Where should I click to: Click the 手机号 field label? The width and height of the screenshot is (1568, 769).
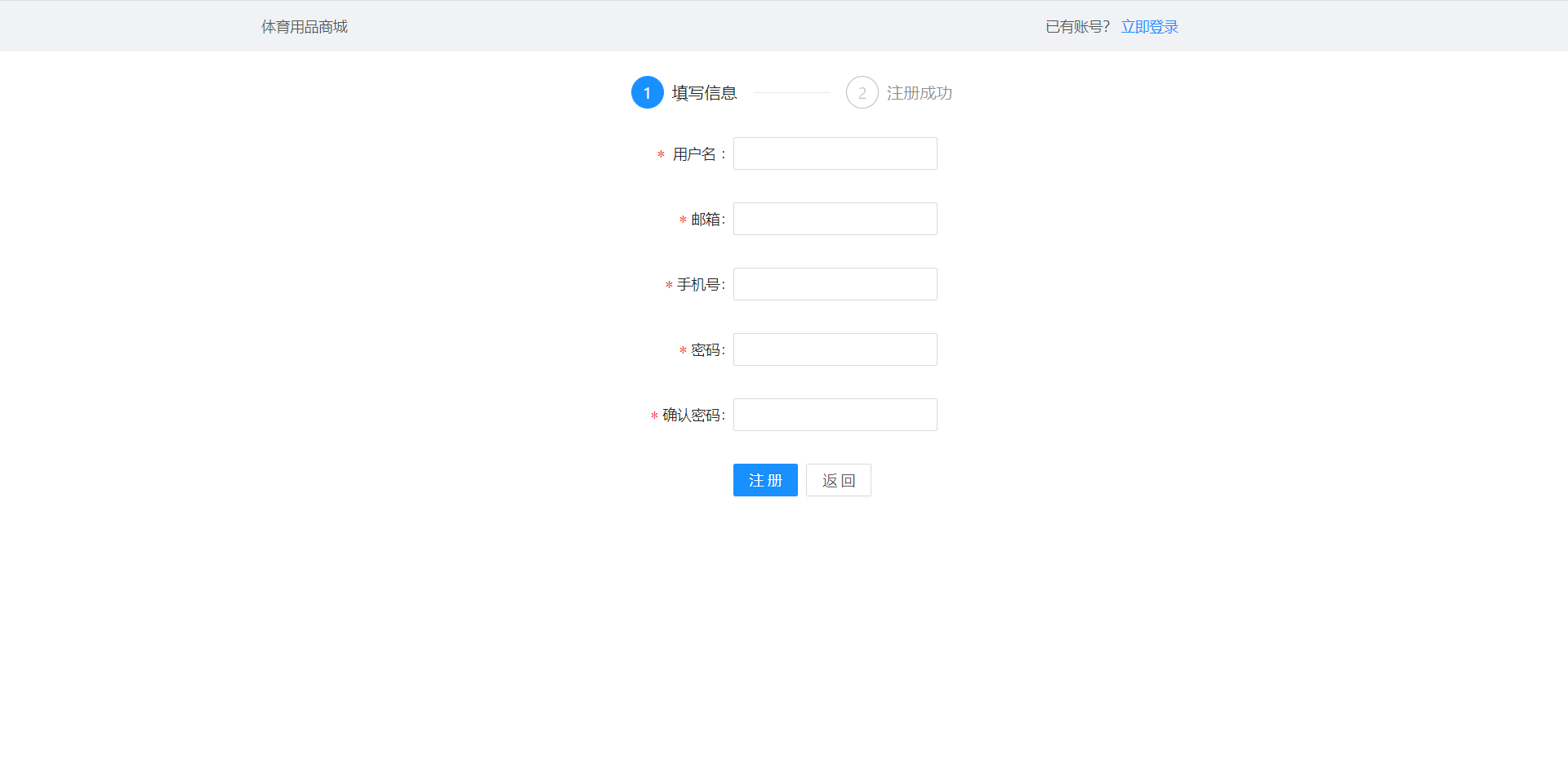pyautogui.click(x=699, y=285)
